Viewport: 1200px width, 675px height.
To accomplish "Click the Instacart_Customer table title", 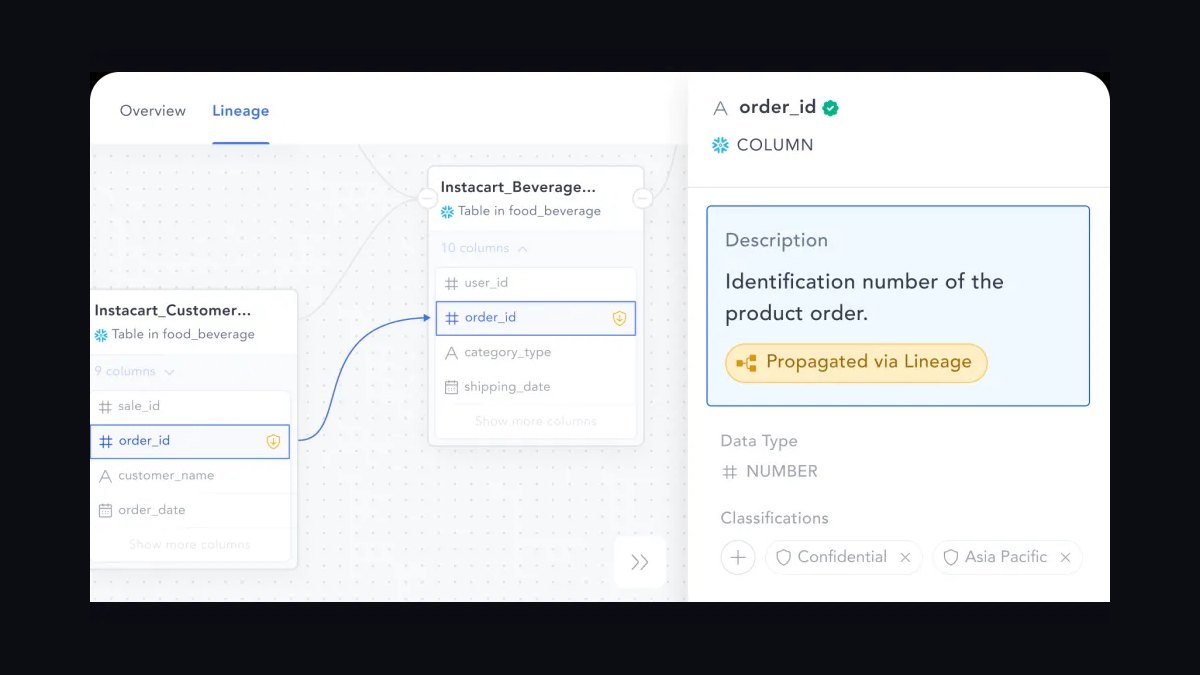I will tap(172, 310).
